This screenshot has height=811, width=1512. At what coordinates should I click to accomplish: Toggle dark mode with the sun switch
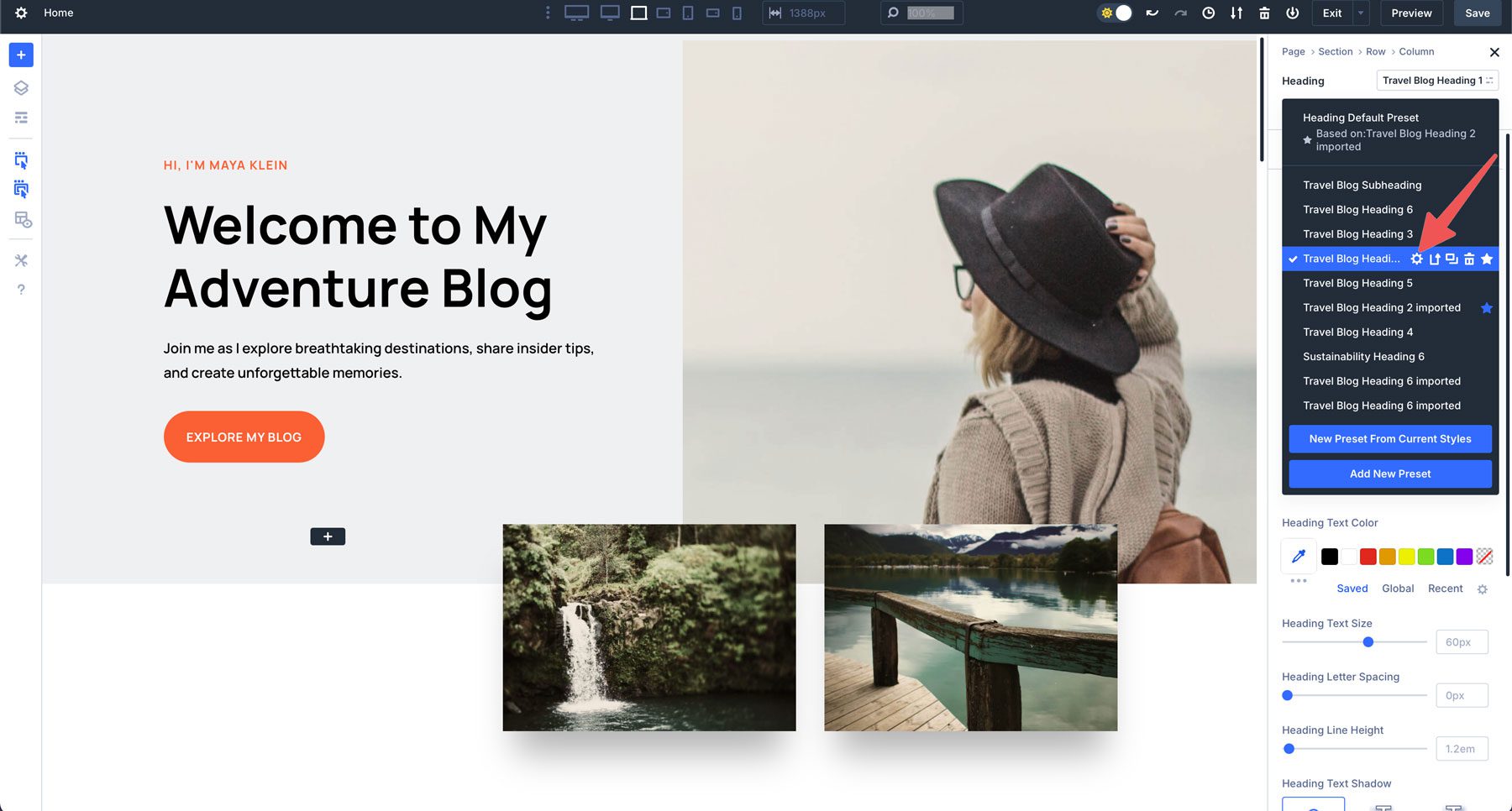1115,13
